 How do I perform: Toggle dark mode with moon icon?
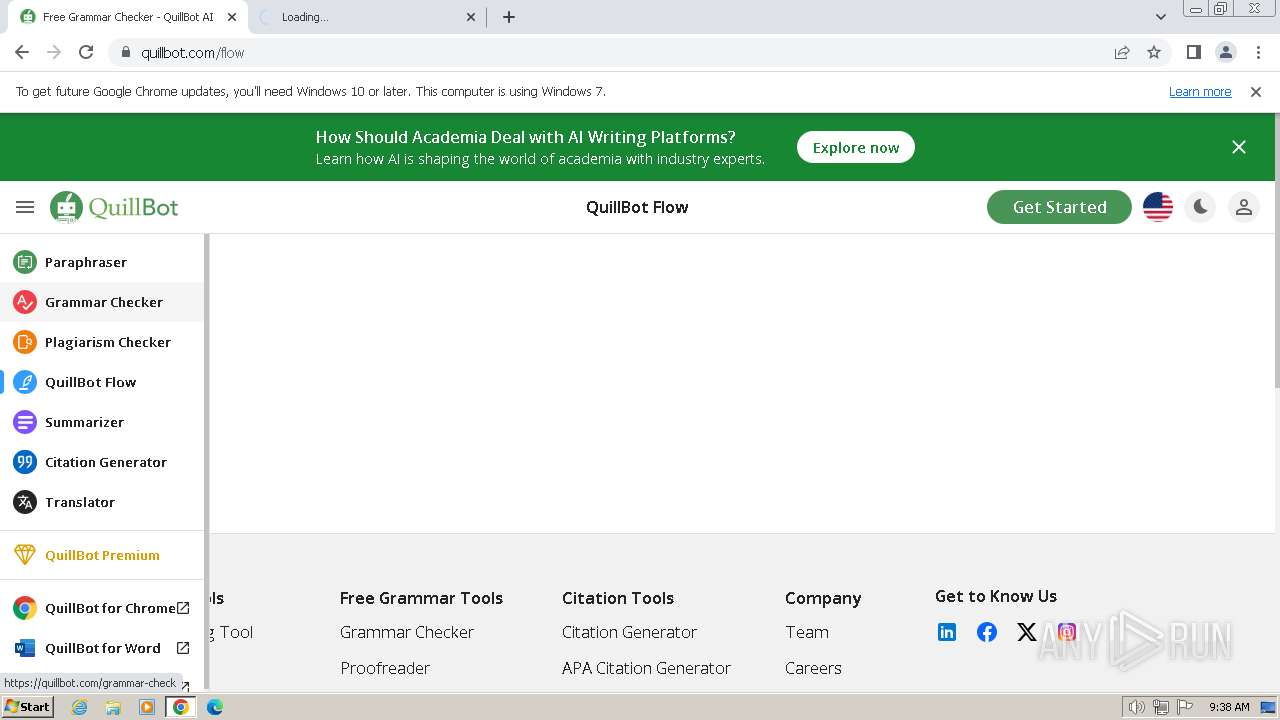coord(1200,207)
